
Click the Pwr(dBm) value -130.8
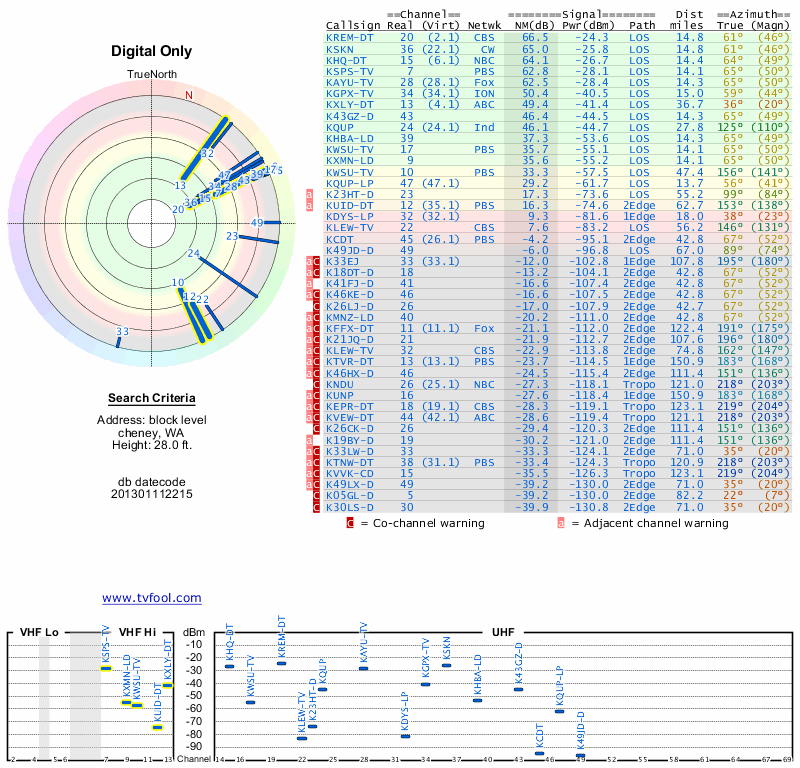pyautogui.click(x=587, y=507)
